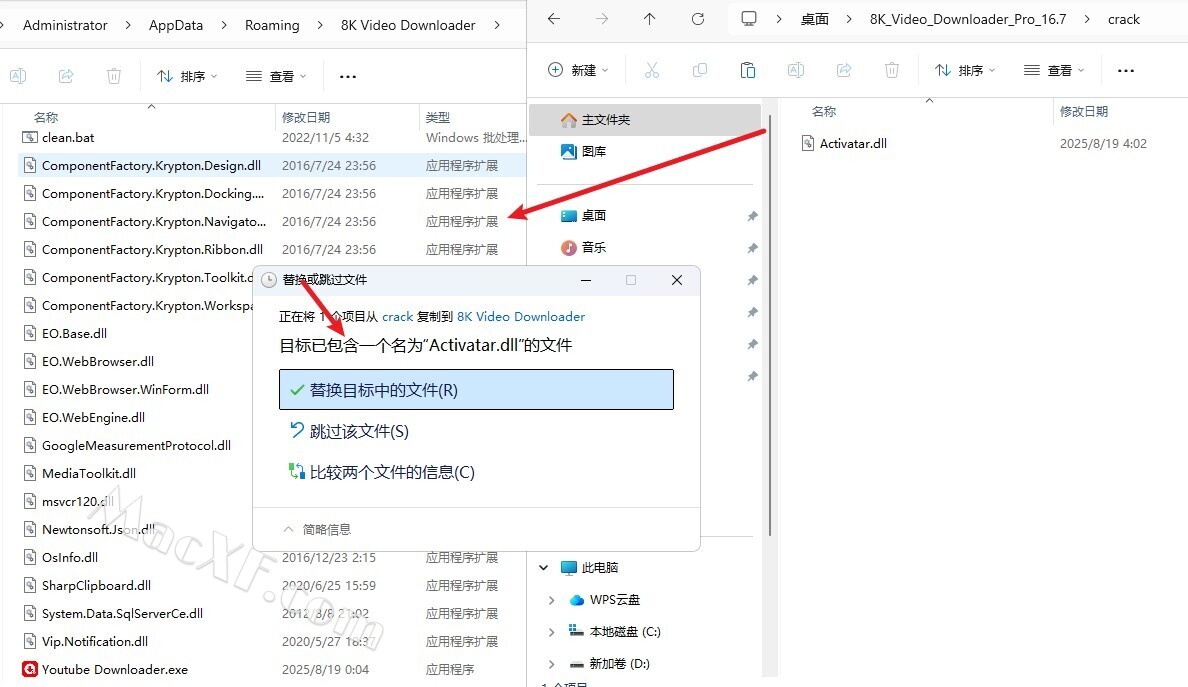This screenshot has height=687, width=1188.
Task: Click the copy icon in crack window toolbar
Action: coord(699,70)
